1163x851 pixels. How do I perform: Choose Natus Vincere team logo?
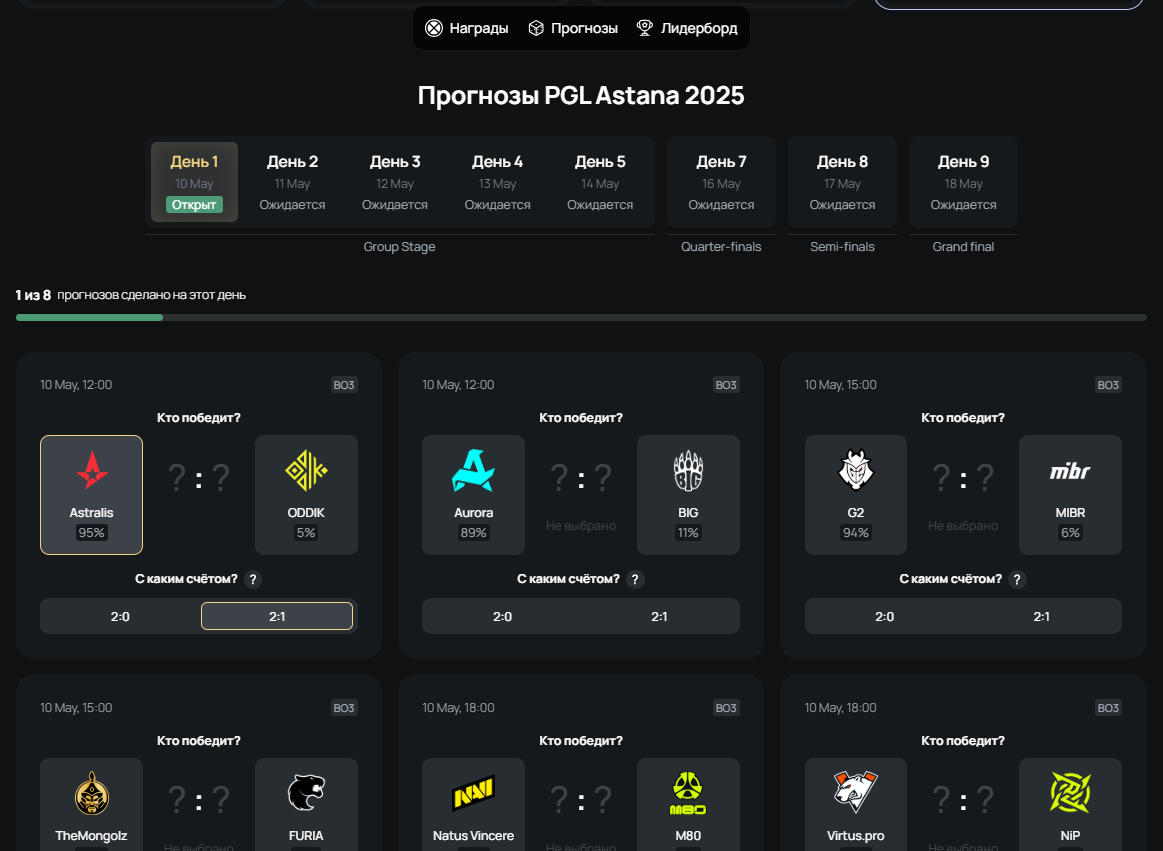pos(473,793)
